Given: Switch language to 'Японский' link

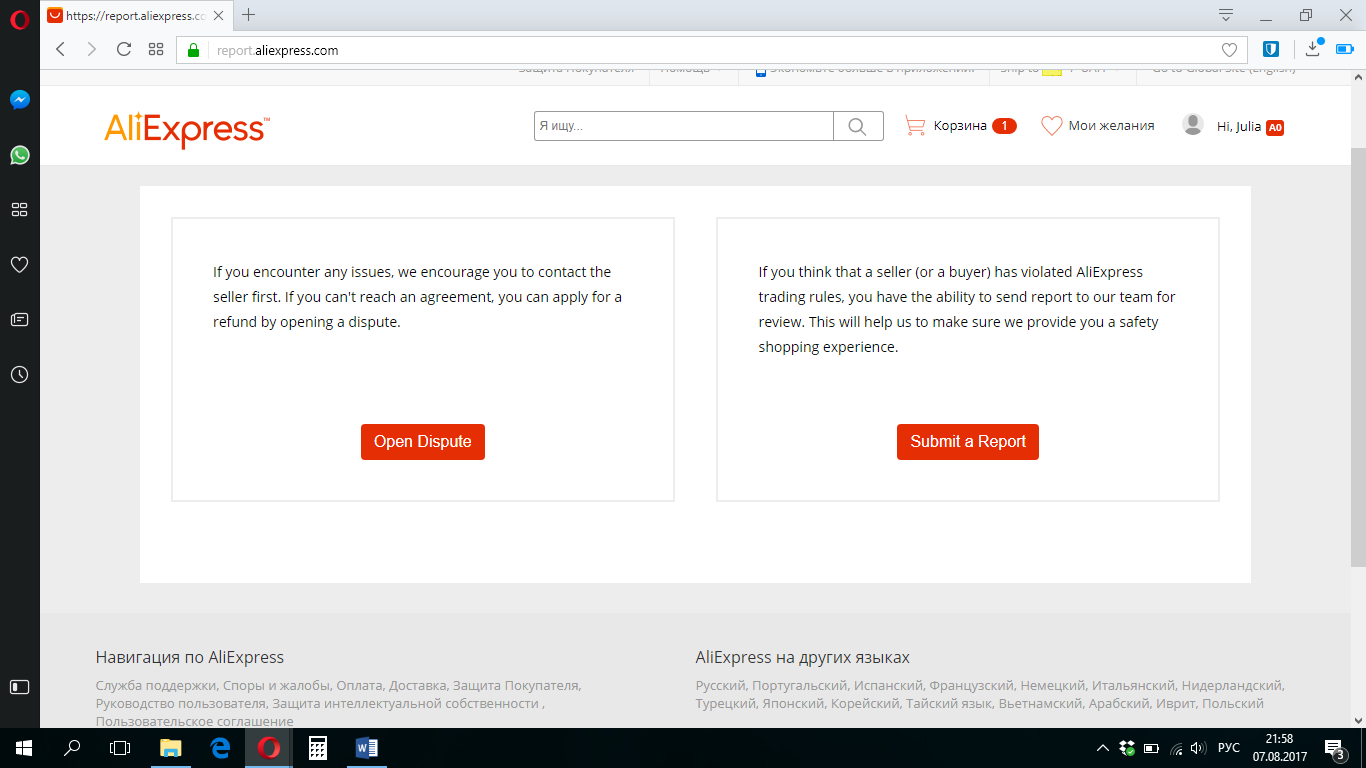Looking at the screenshot, I should click(x=793, y=704).
